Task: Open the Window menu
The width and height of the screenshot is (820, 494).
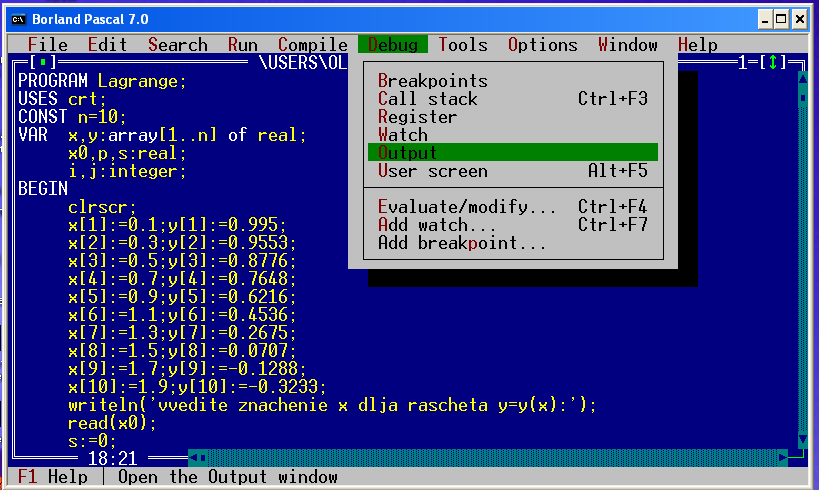Action: pos(628,45)
